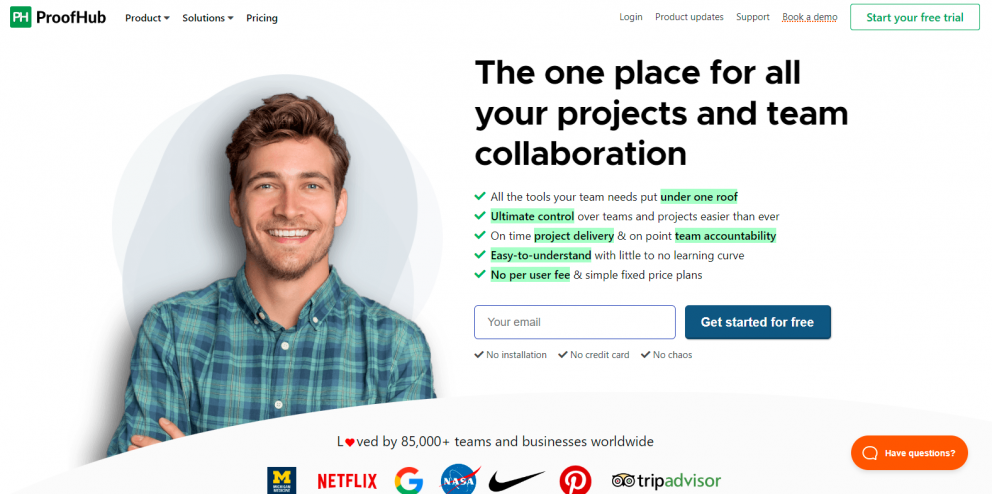This screenshot has width=992, height=494.
Task: Open the Product updates page
Action: tap(689, 17)
